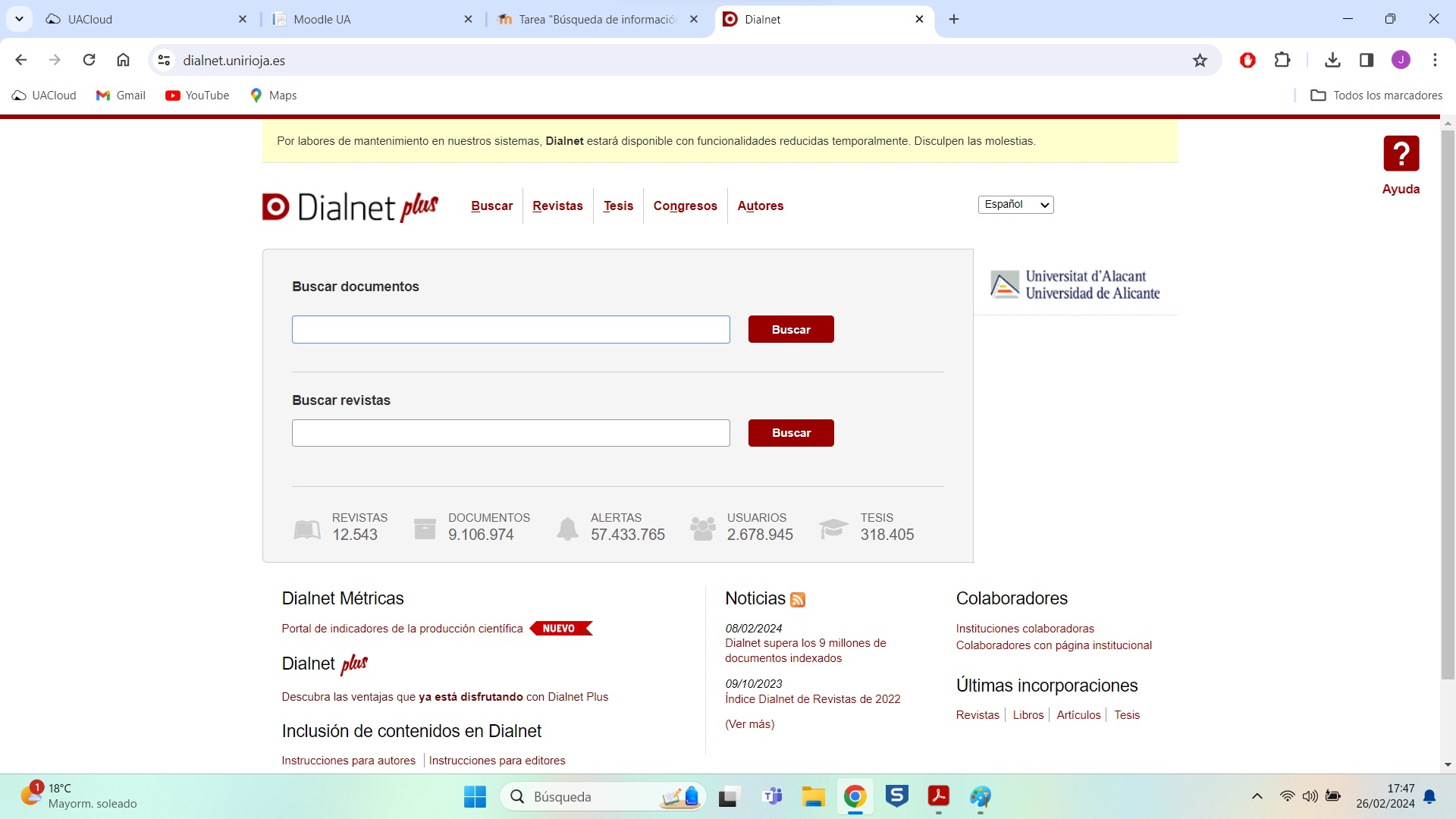Click the page vertical scrollbar
The image size is (1456, 819).
1448,402
